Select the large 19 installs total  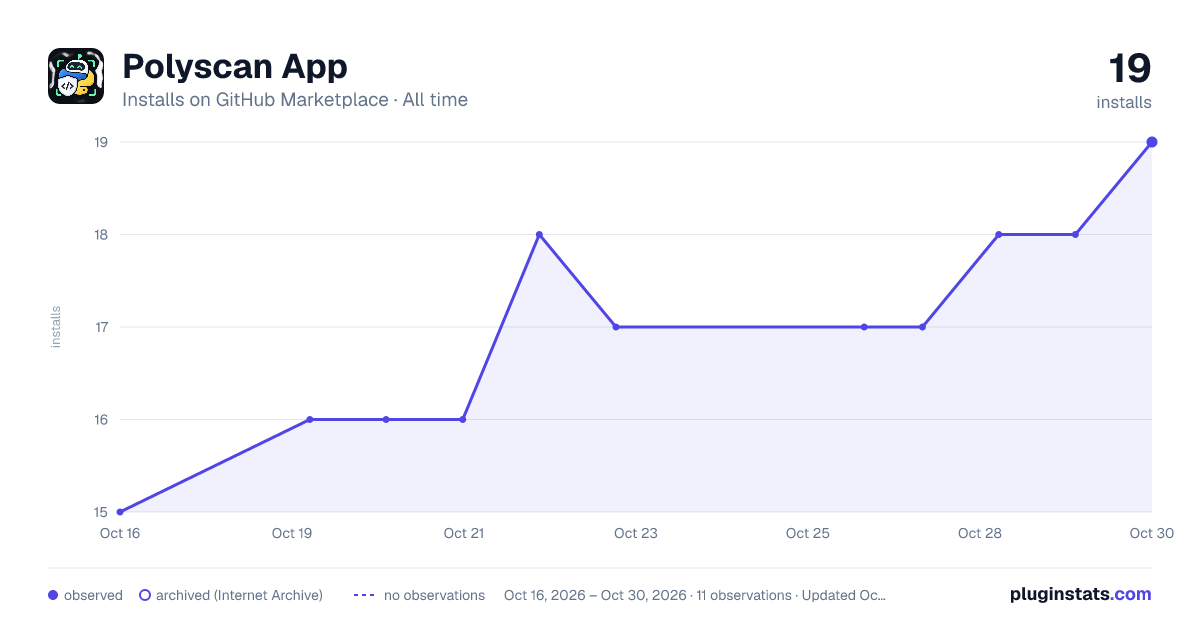(x=1129, y=69)
